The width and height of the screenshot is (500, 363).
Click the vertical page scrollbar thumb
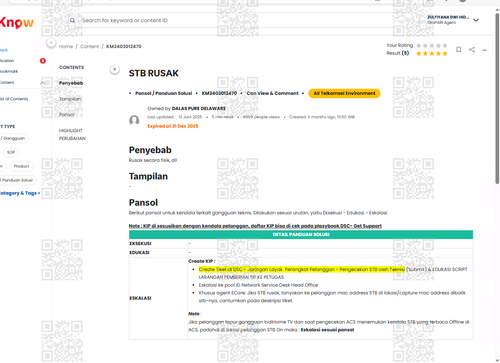pos(497,98)
